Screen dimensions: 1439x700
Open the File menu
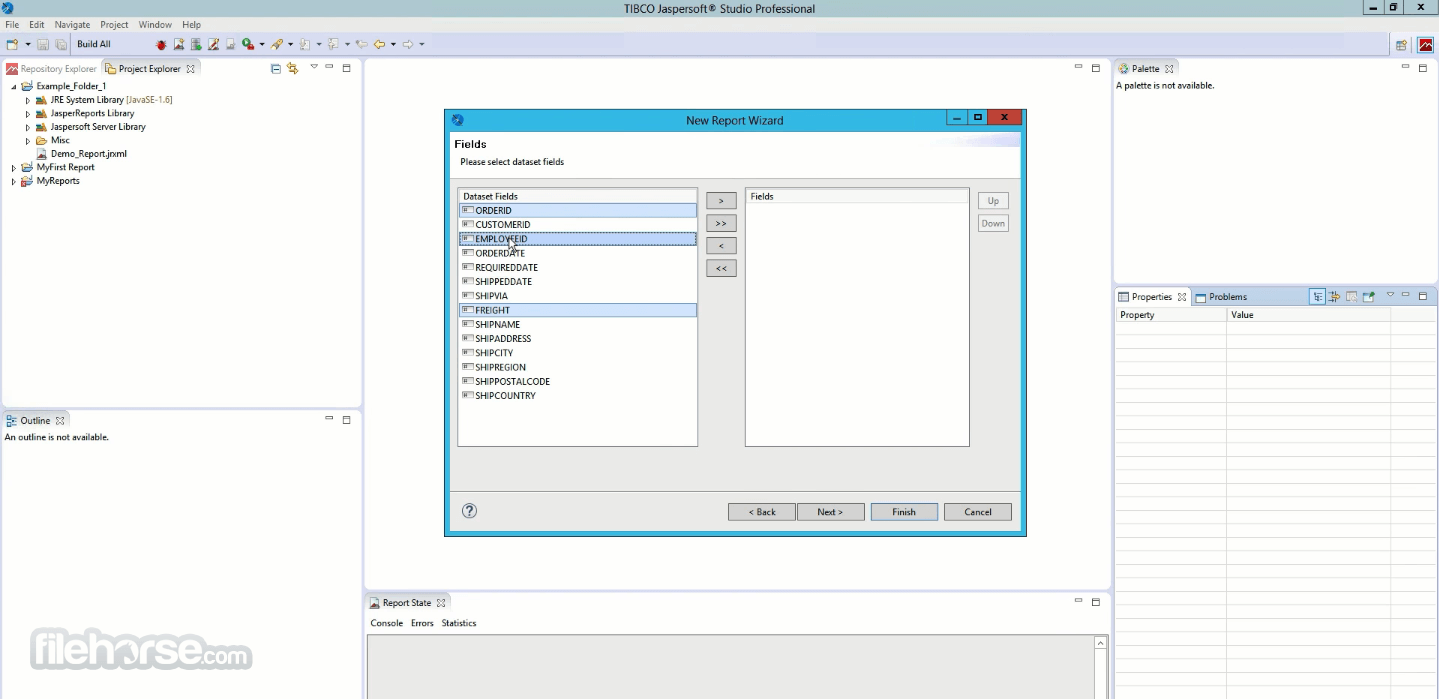point(12,24)
